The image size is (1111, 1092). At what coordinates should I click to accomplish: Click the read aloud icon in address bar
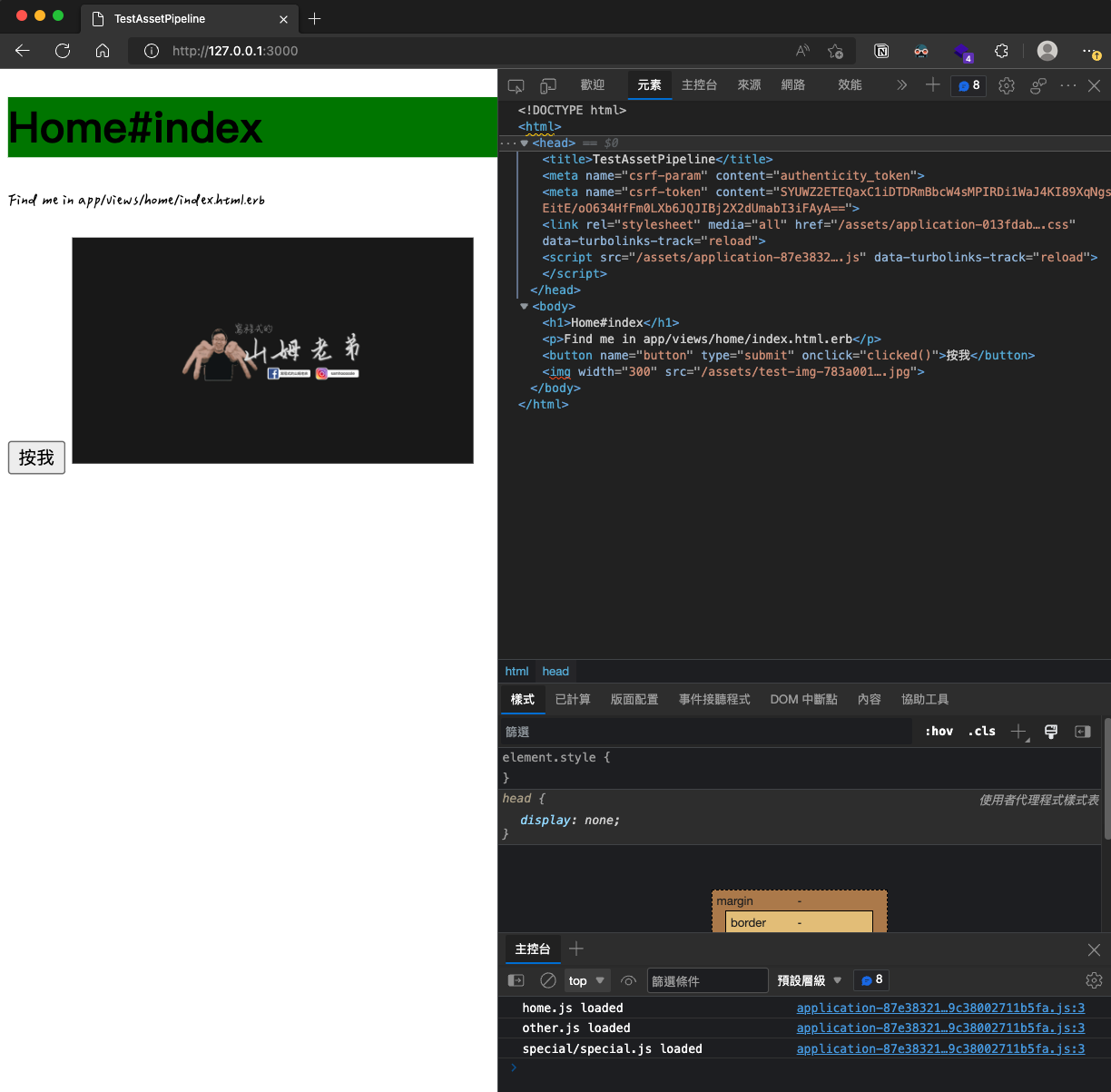coord(802,51)
